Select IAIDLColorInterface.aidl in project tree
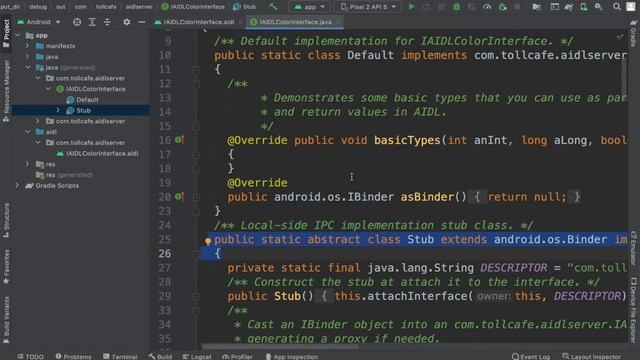 (102, 153)
